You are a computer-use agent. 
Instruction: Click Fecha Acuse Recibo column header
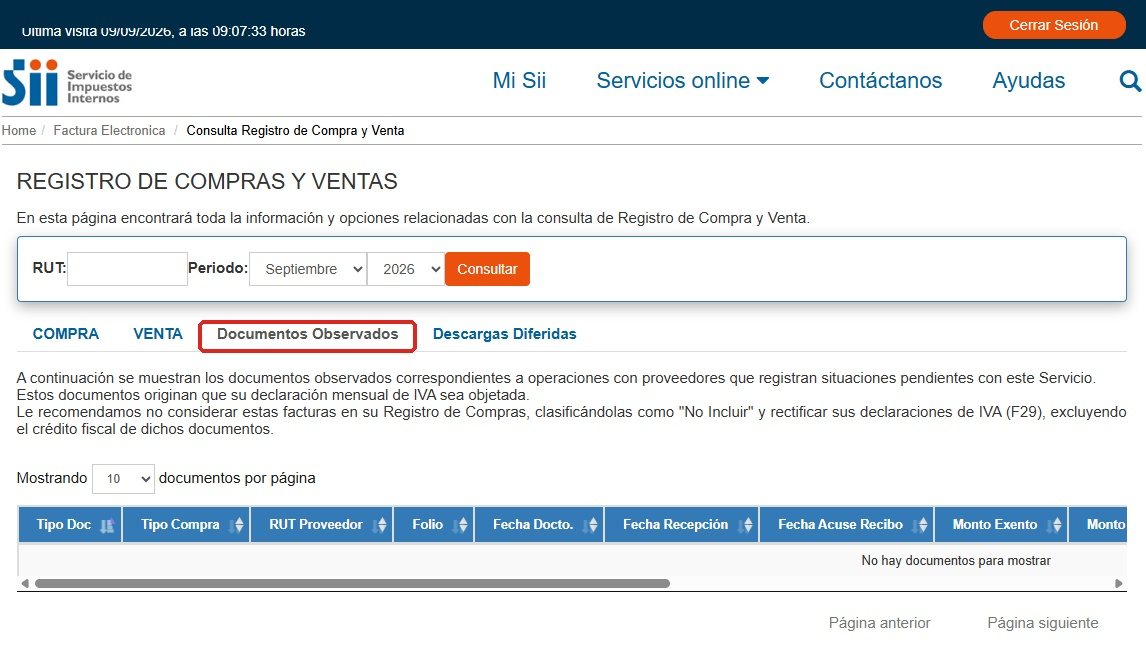pyautogui.click(x=846, y=524)
